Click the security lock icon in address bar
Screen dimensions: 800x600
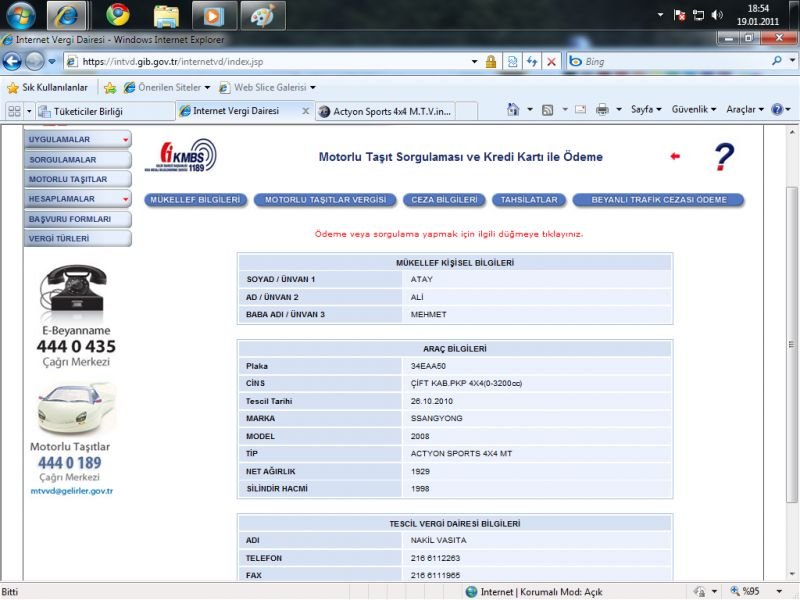(x=490, y=61)
